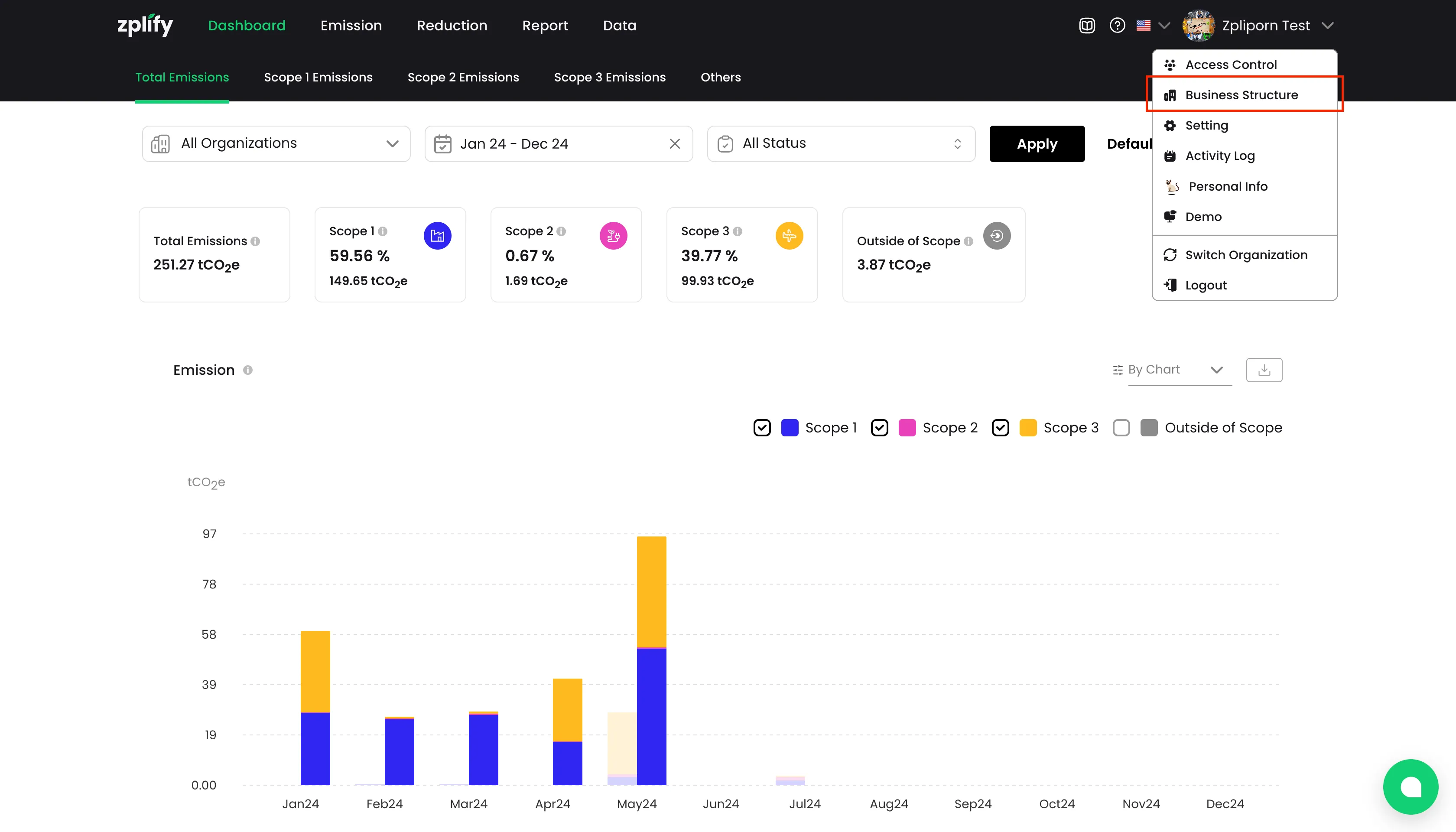Image resolution: width=1456 pixels, height=832 pixels.
Task: Click the Total Emissions info icon
Action: point(255,241)
